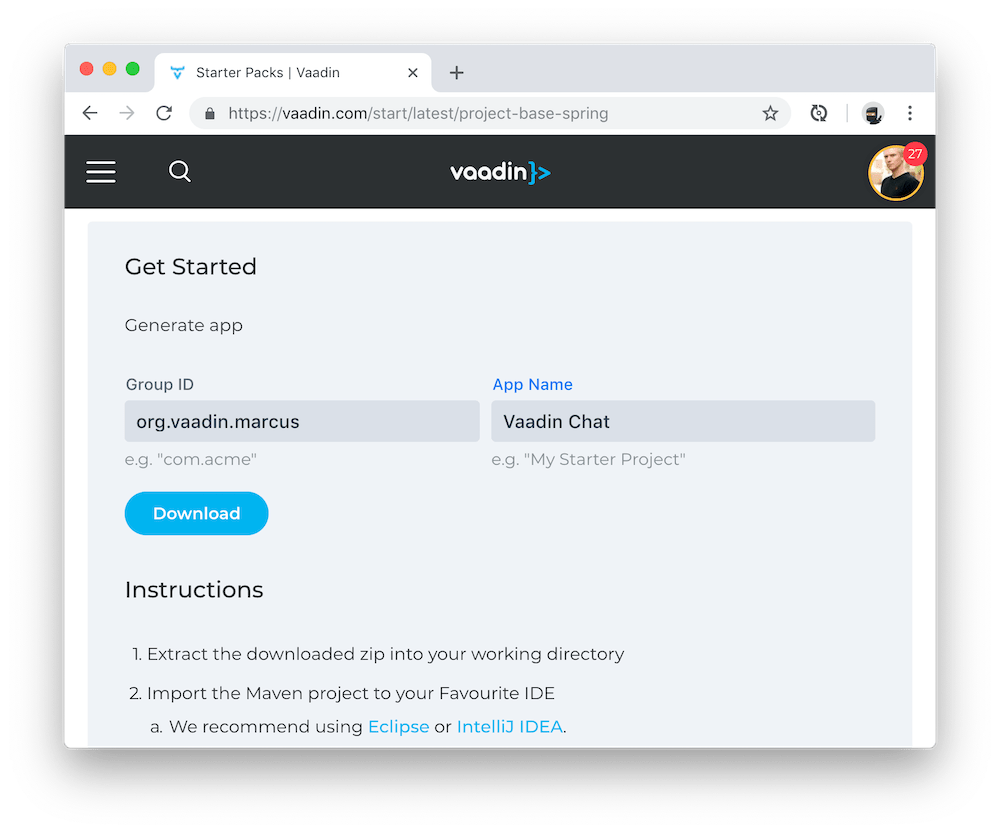Open the profile avatar with notification badge
This screenshot has height=833, width=1000.
(895, 172)
